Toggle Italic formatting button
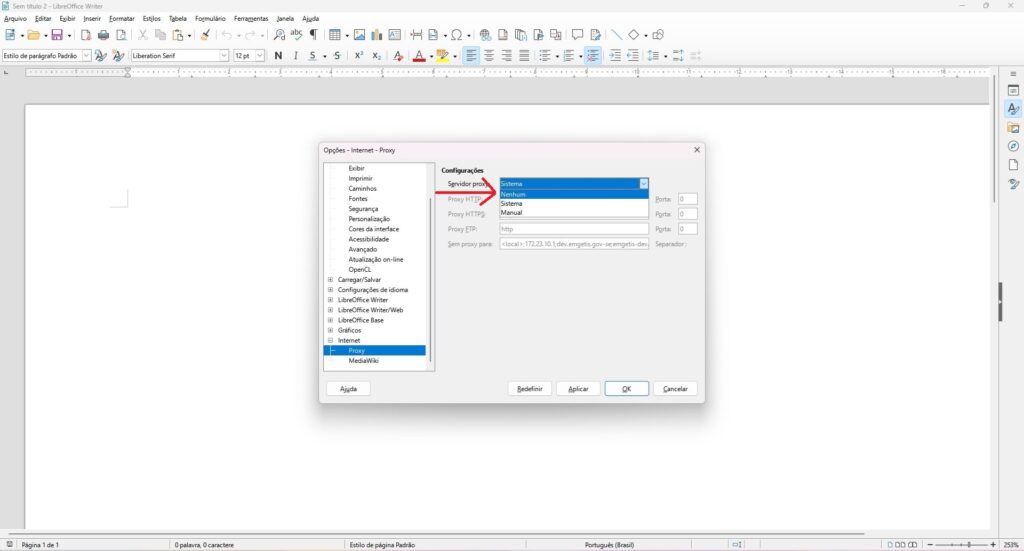This screenshot has height=551, width=1024. click(x=295, y=56)
